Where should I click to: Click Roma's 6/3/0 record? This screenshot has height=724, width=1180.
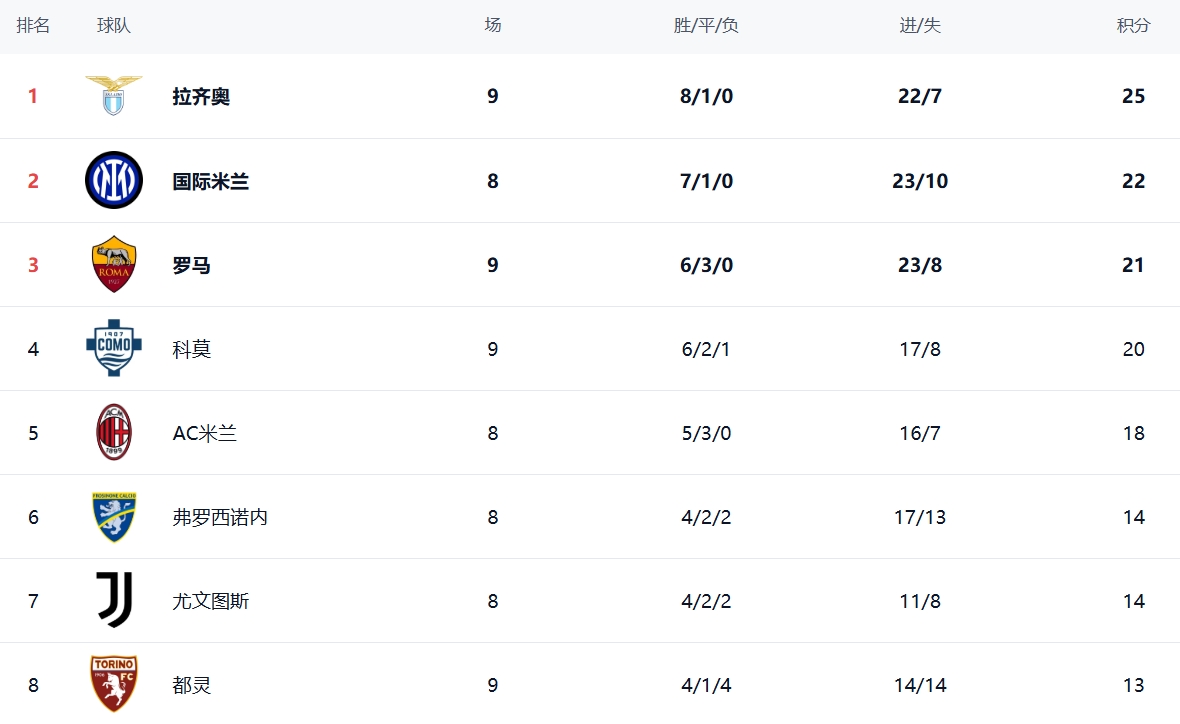pyautogui.click(x=706, y=266)
